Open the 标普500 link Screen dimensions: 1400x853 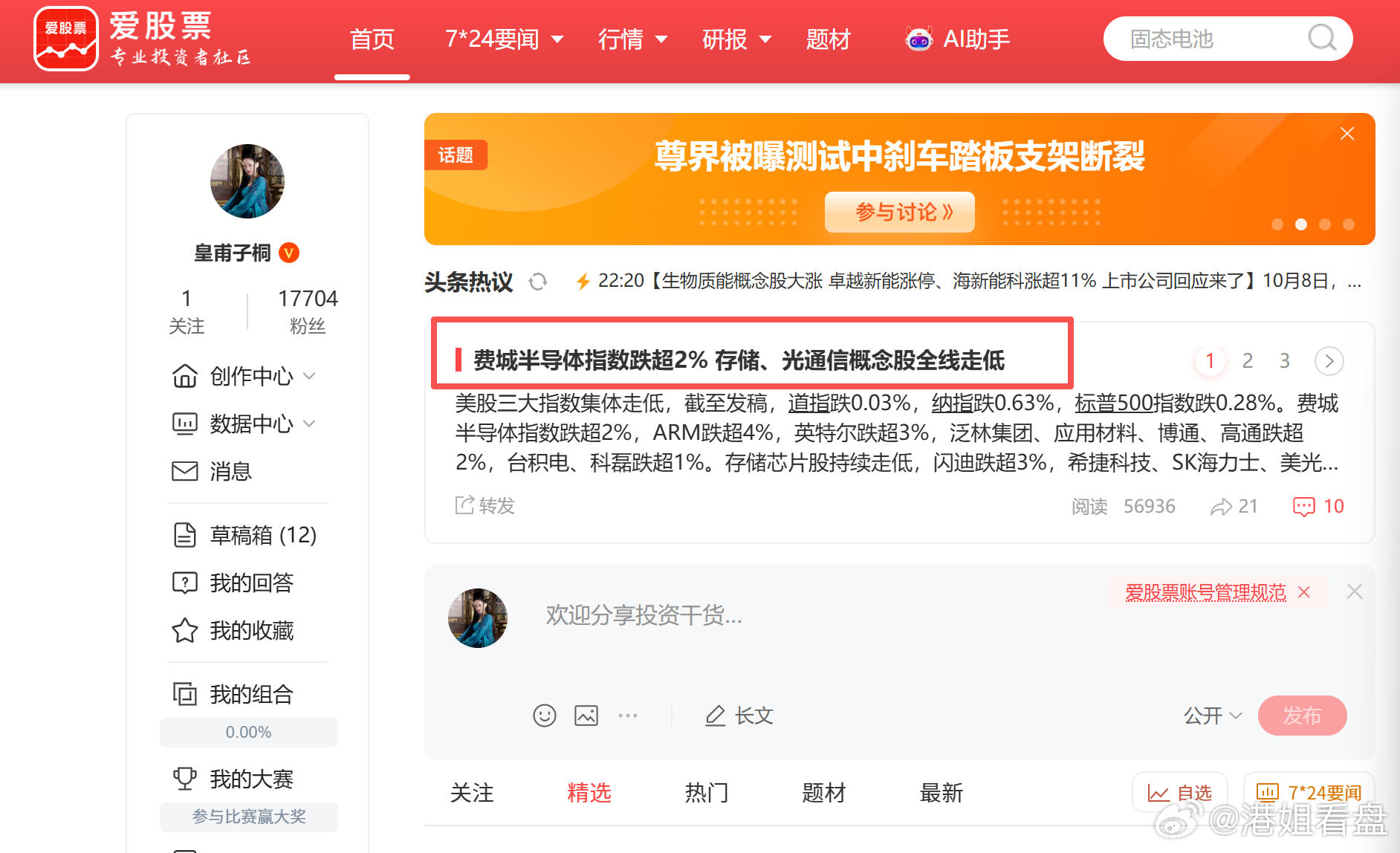pyautogui.click(x=1113, y=403)
